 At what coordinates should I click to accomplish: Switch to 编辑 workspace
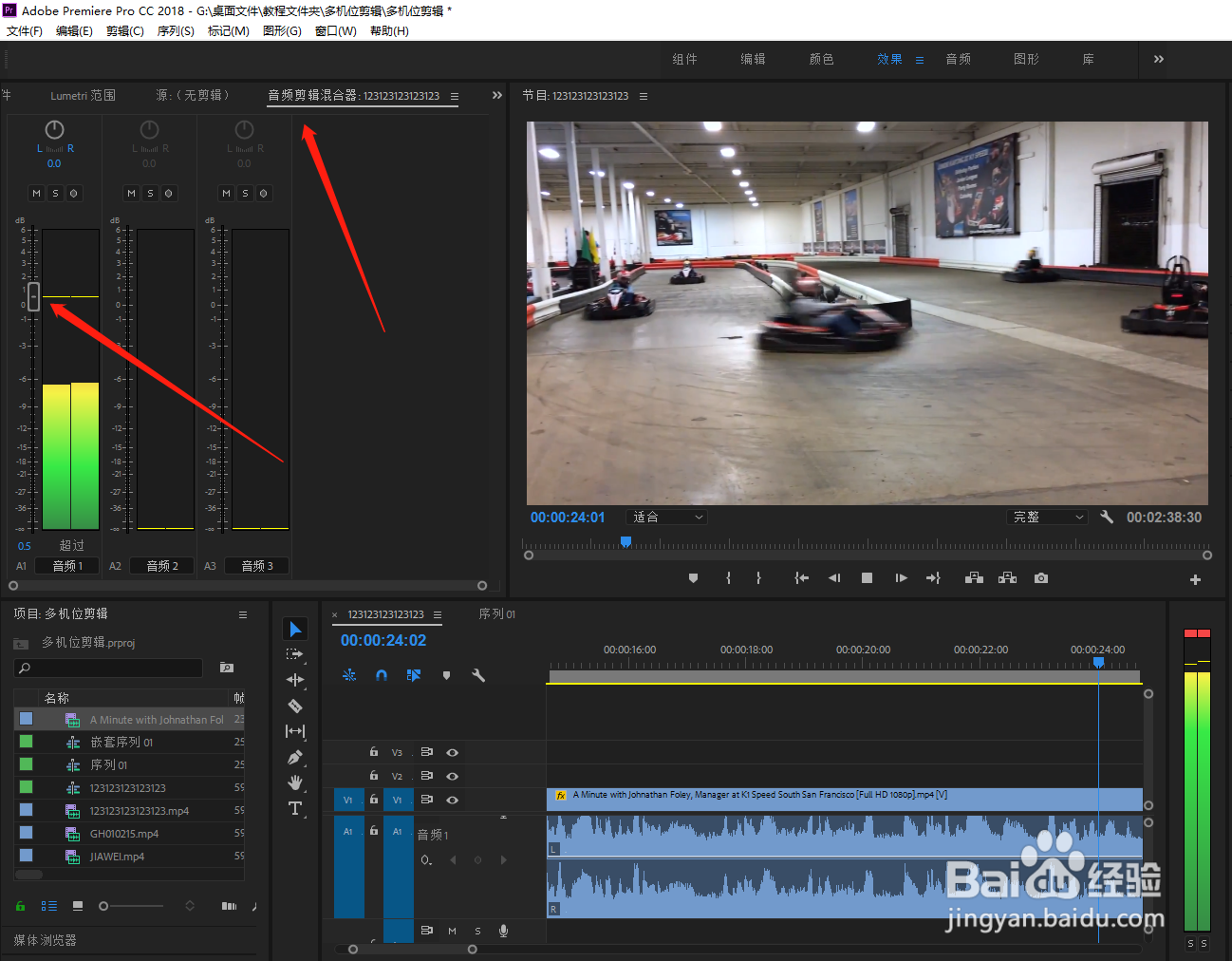click(x=753, y=59)
